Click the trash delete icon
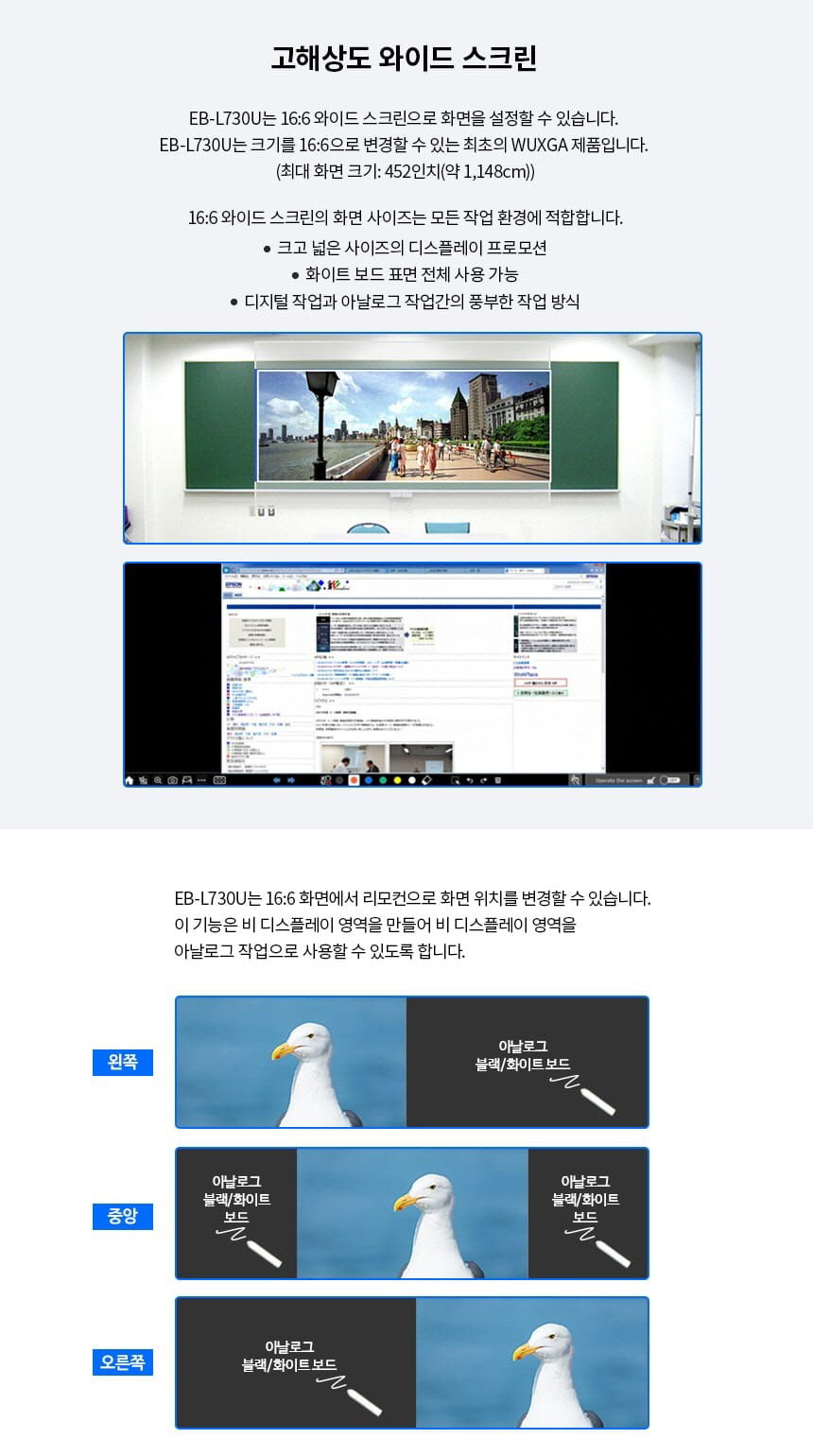 [498, 780]
